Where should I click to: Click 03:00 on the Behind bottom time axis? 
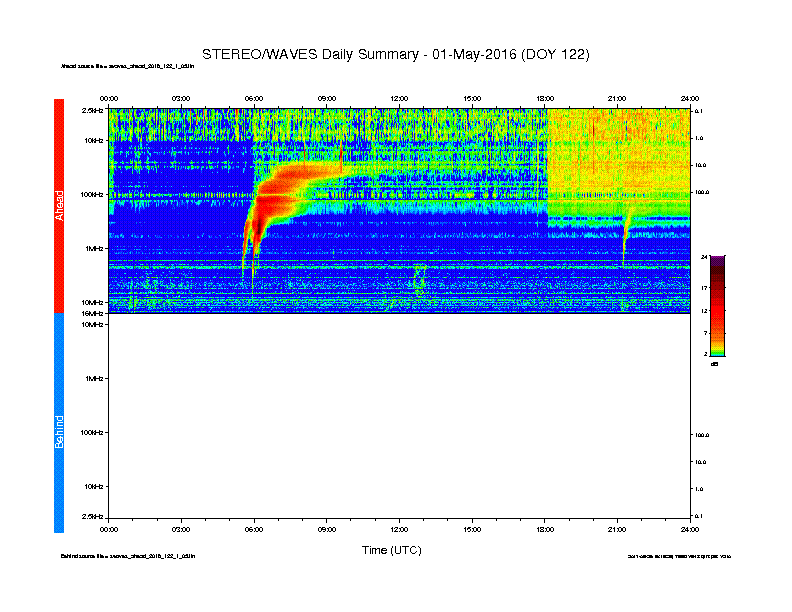coord(181,530)
